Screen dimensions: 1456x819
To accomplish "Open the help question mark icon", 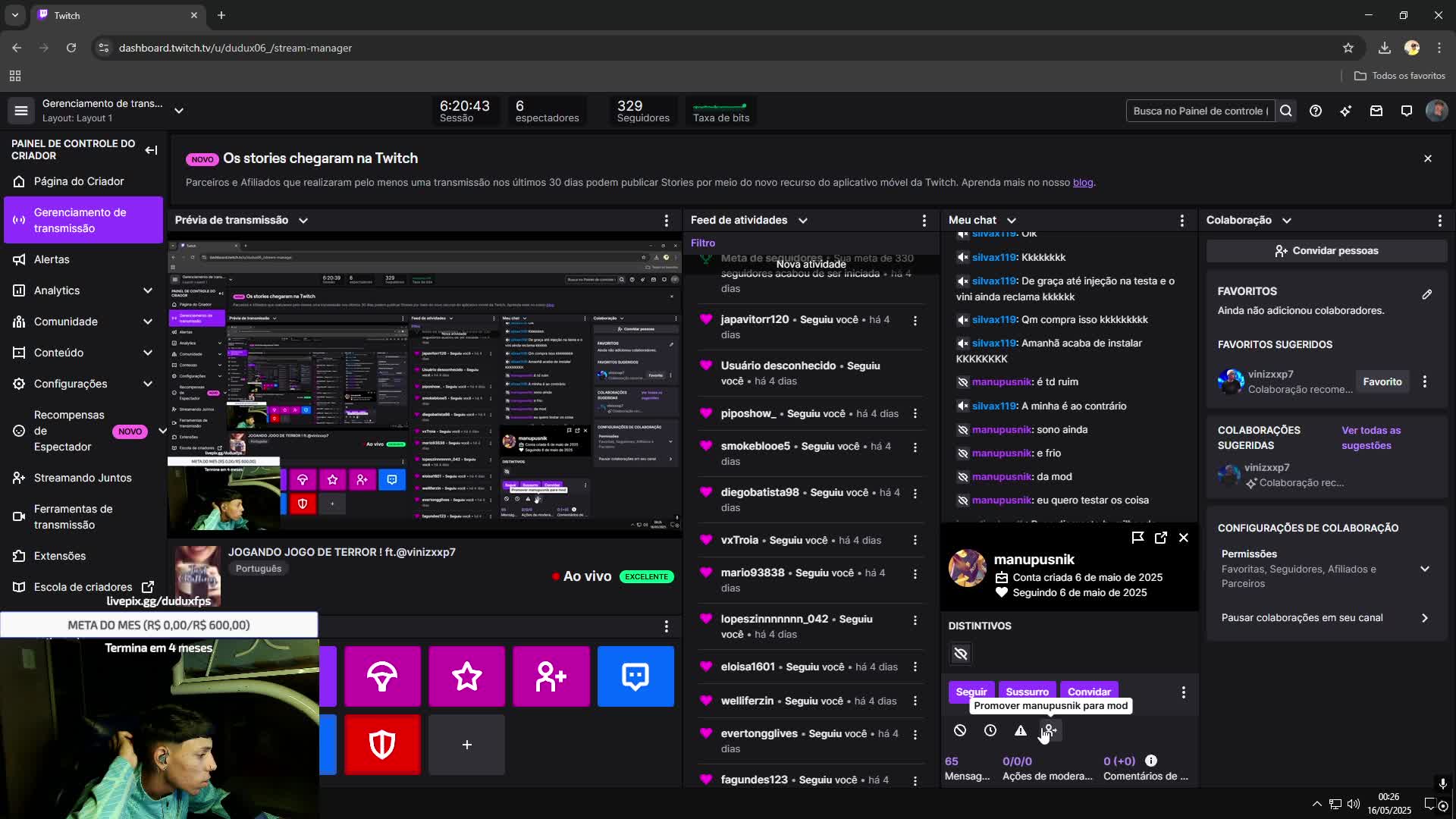I will 1316,111.
